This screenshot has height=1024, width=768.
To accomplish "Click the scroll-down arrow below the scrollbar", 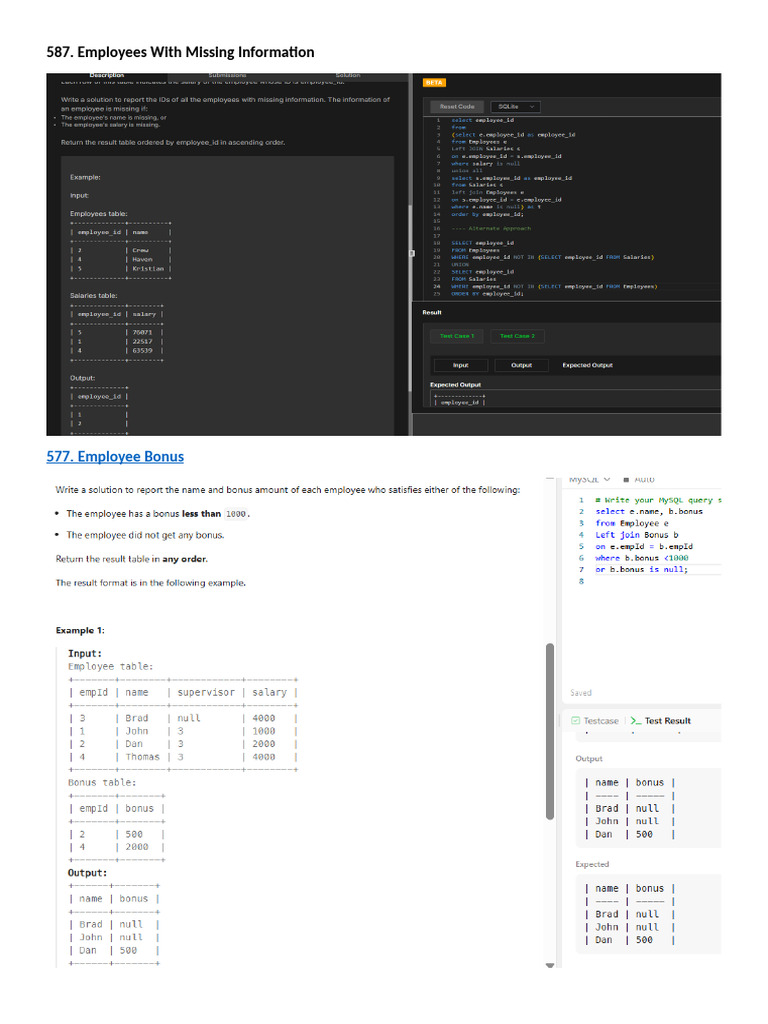I will click(550, 965).
